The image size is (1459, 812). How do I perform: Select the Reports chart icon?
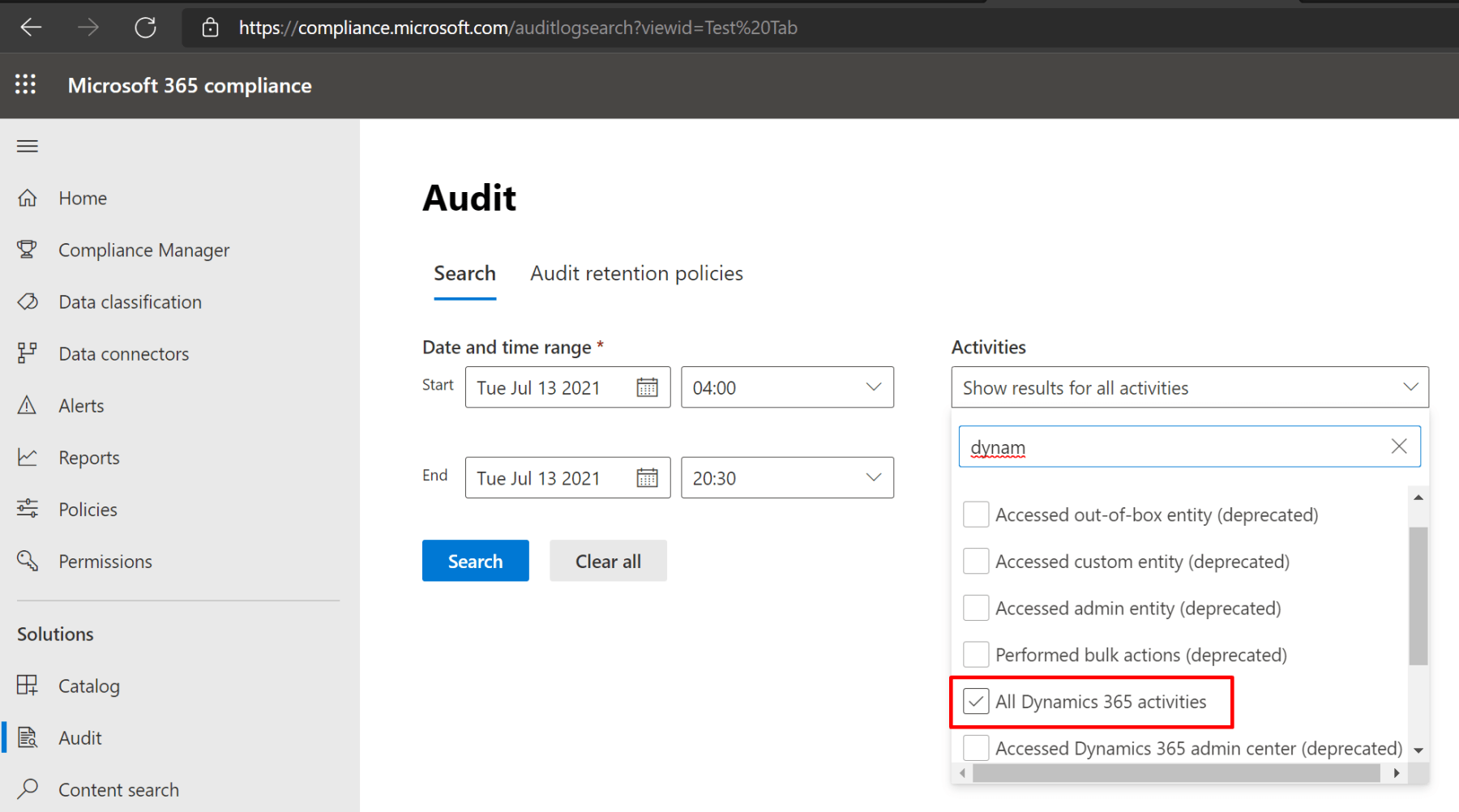28,457
